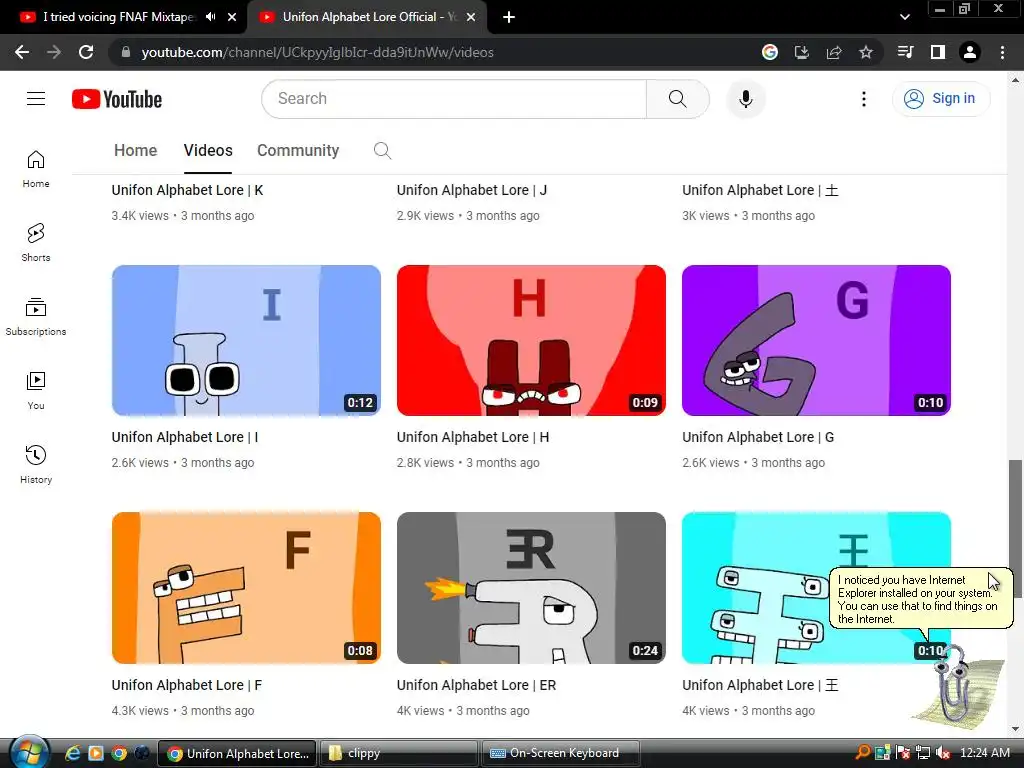Screen dimensions: 1024x768
Task: Click the address bar URL
Action: (x=317, y=52)
